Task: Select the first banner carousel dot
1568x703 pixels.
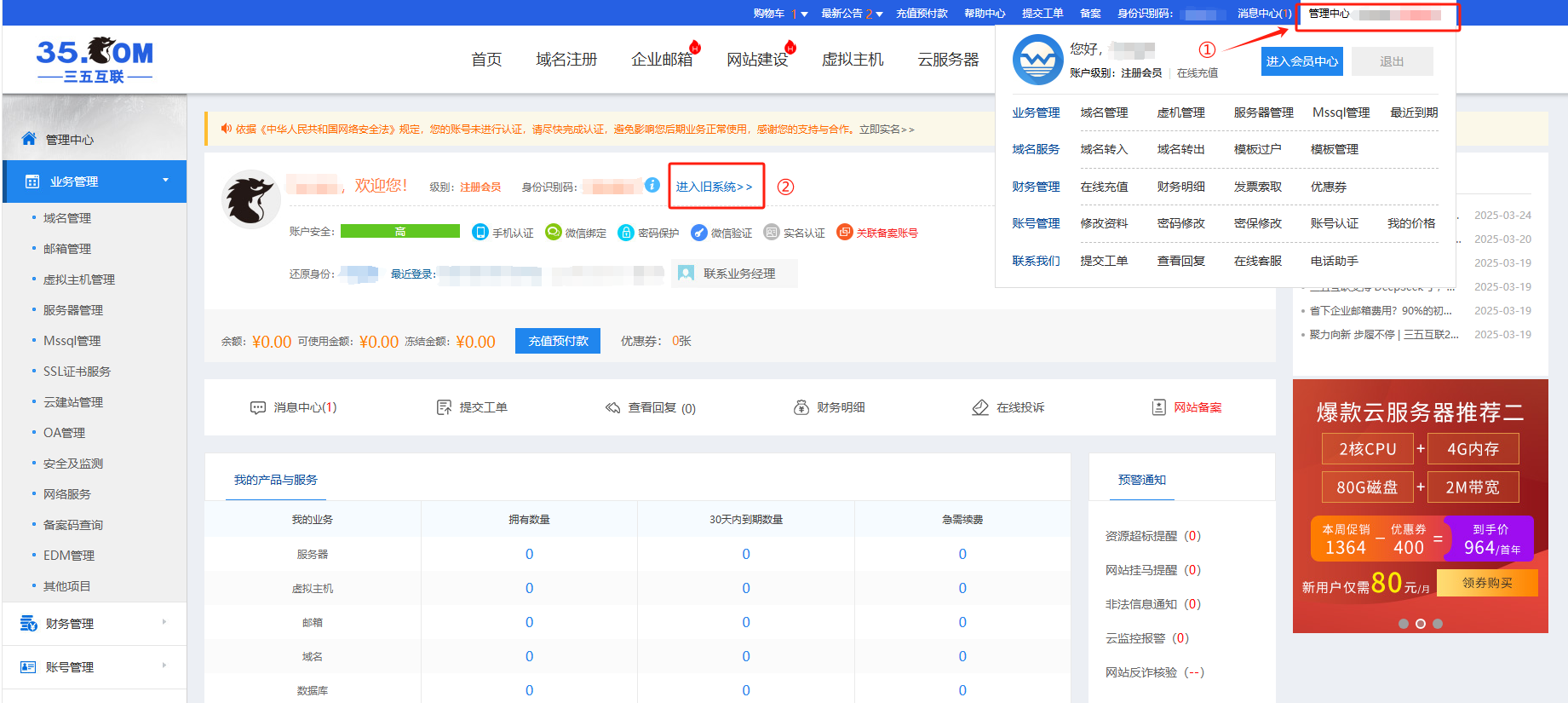Action: (1404, 624)
